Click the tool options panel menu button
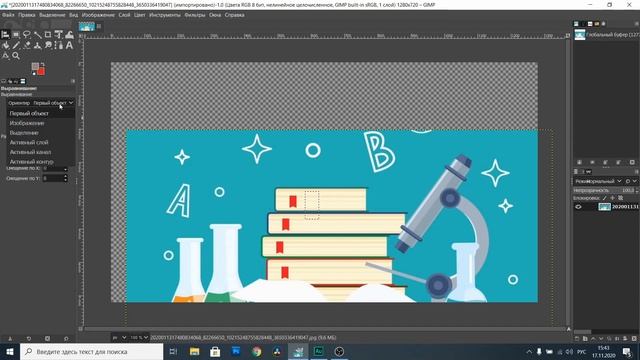 (x=73, y=81)
